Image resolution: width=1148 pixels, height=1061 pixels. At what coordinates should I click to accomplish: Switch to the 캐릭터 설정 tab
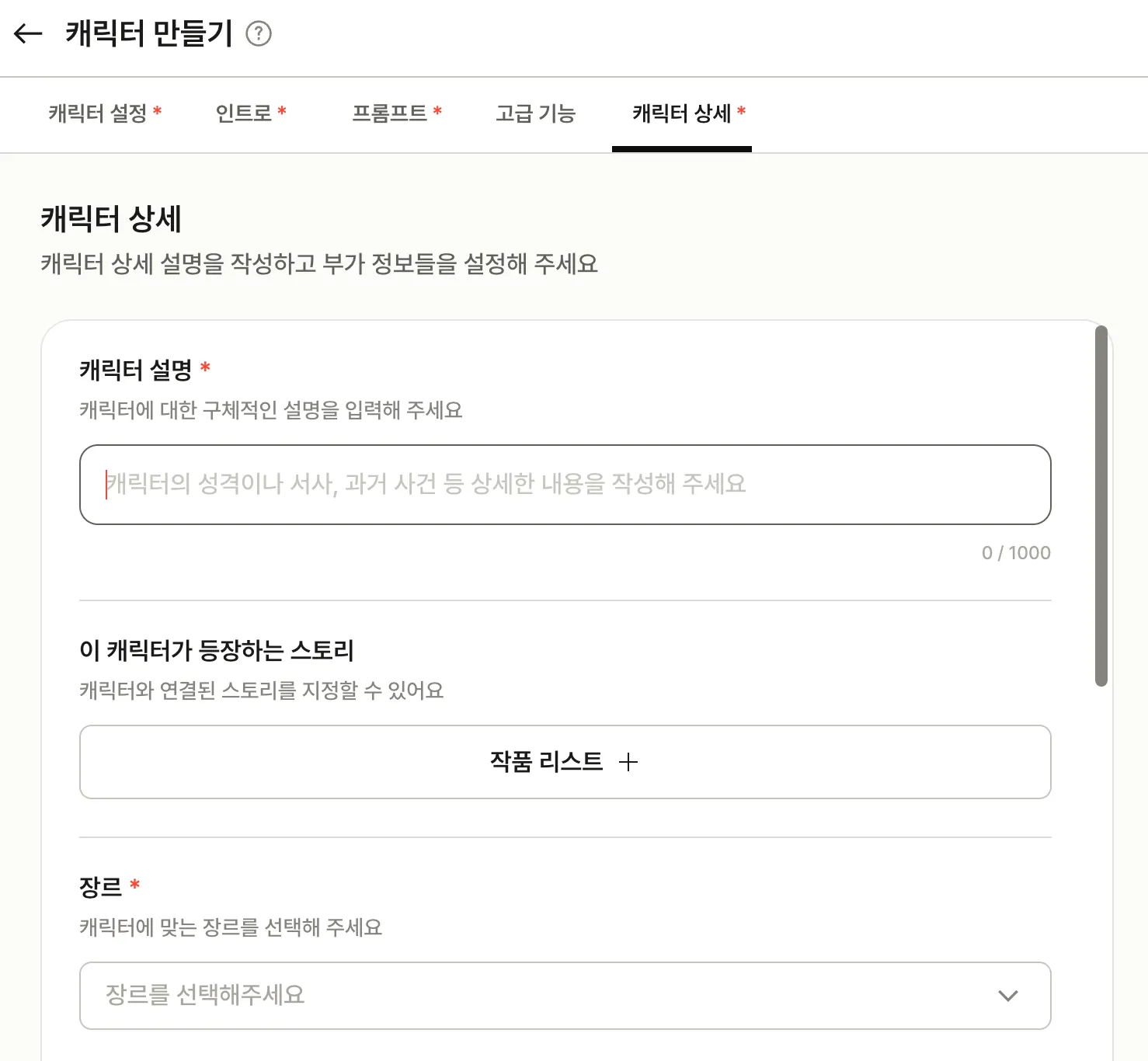[105, 113]
